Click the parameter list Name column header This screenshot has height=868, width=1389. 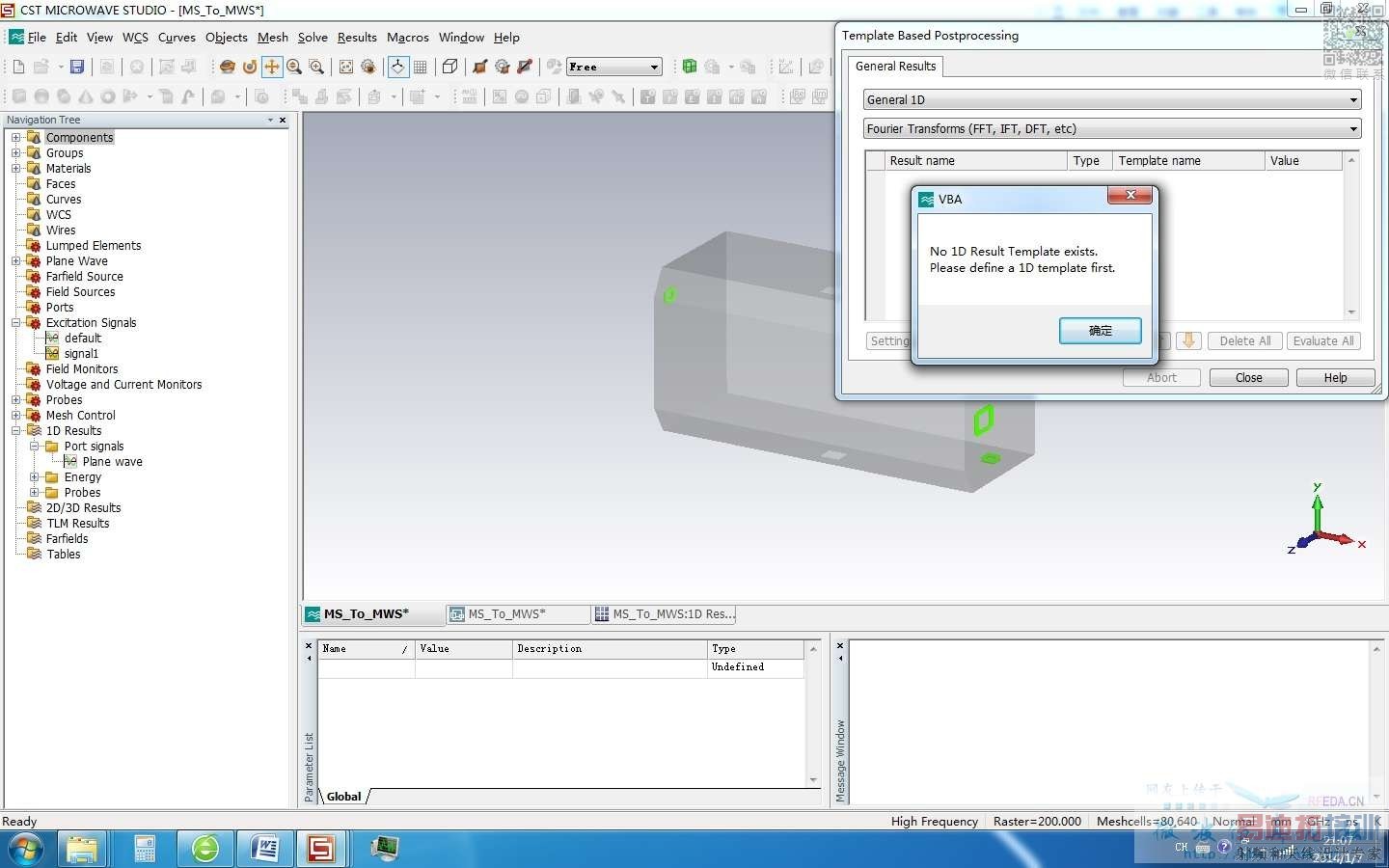(367, 649)
